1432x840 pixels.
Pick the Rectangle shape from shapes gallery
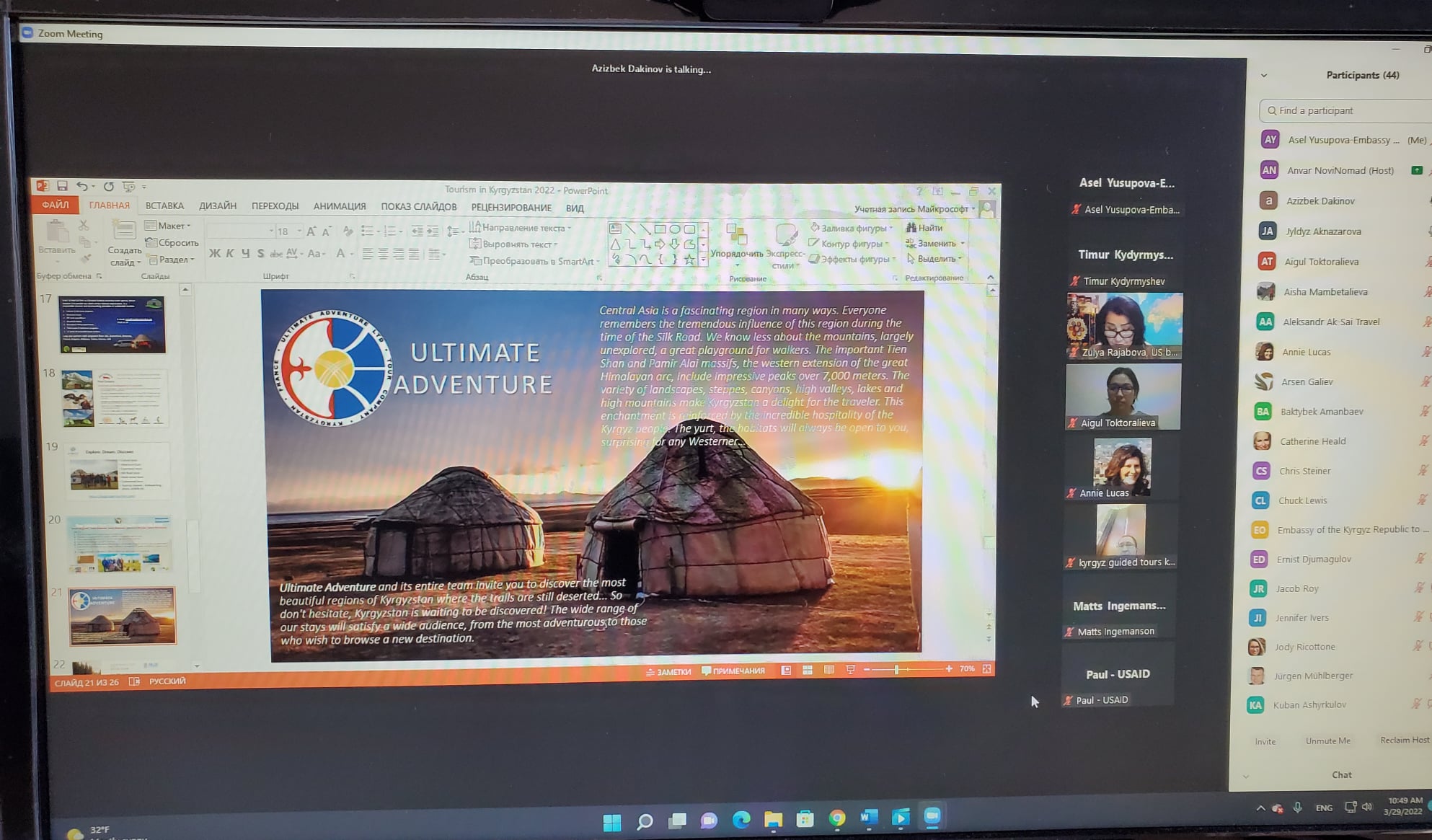tap(660, 229)
